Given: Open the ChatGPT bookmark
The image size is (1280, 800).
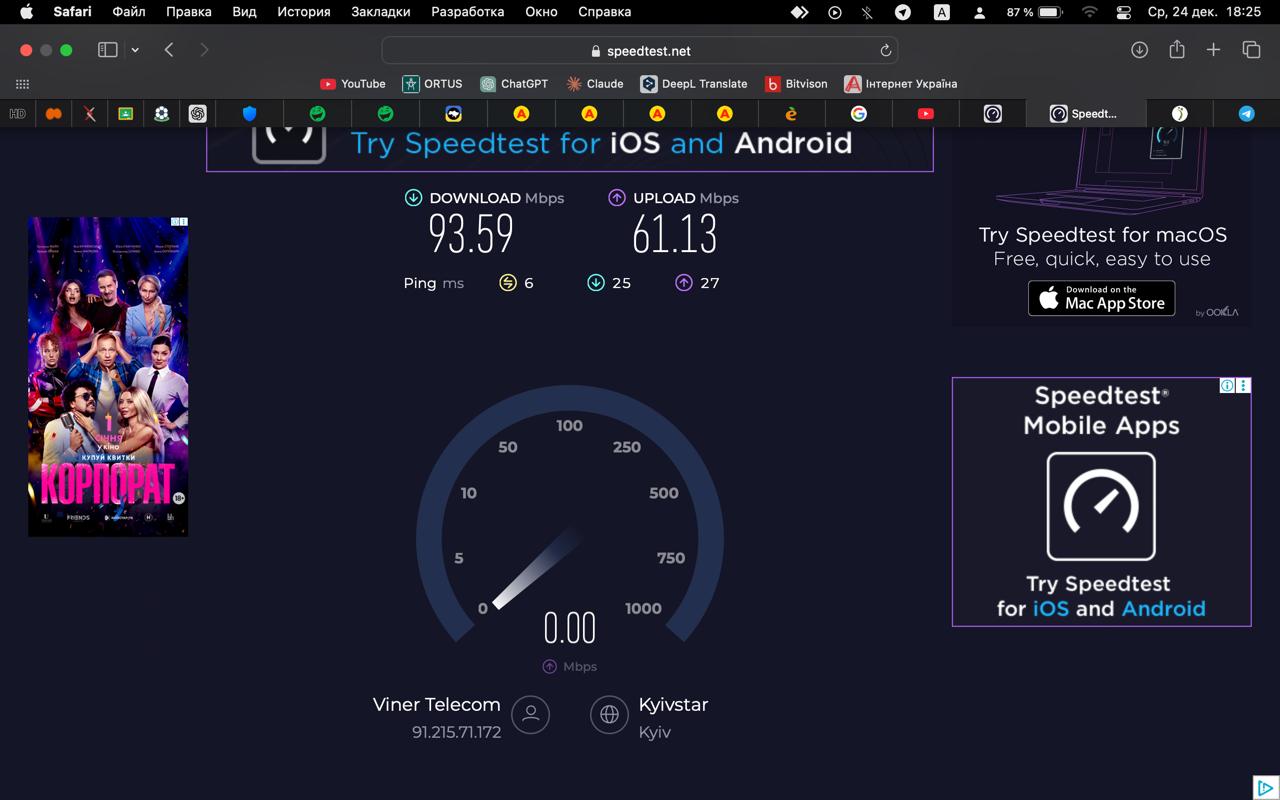Looking at the screenshot, I should [514, 84].
